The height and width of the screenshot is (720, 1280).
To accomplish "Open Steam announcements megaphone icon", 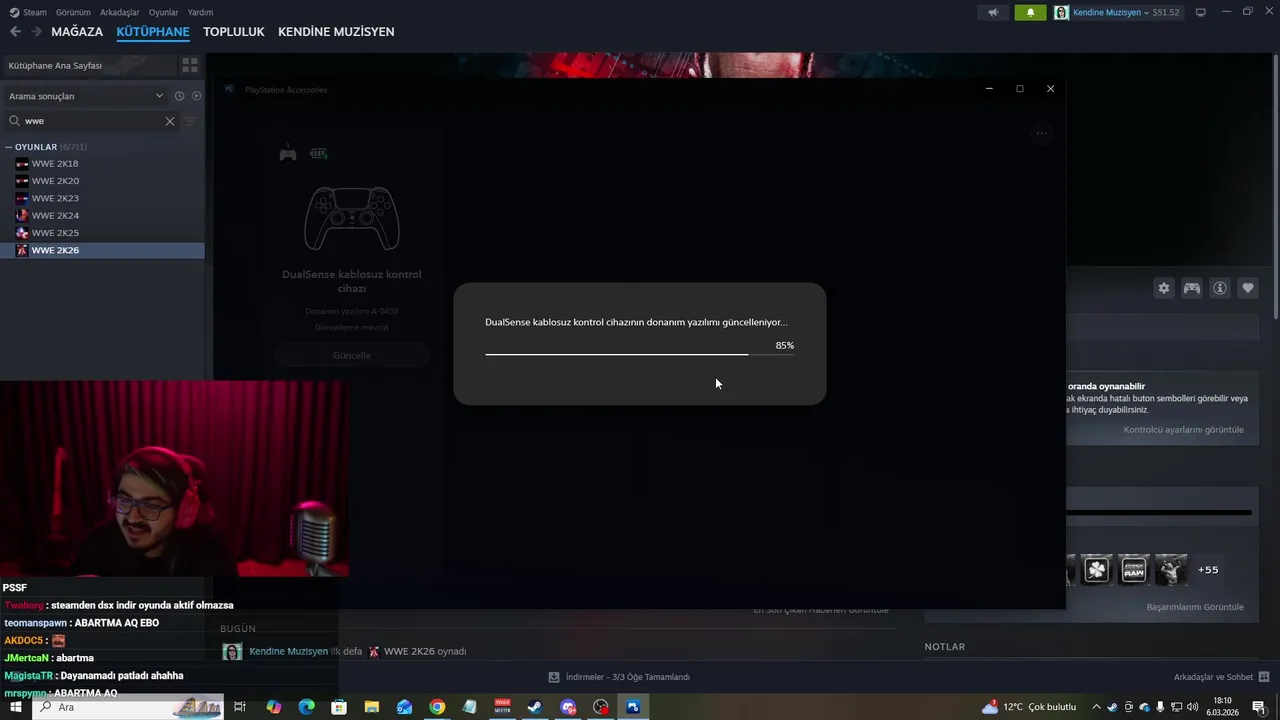I will (x=993, y=12).
